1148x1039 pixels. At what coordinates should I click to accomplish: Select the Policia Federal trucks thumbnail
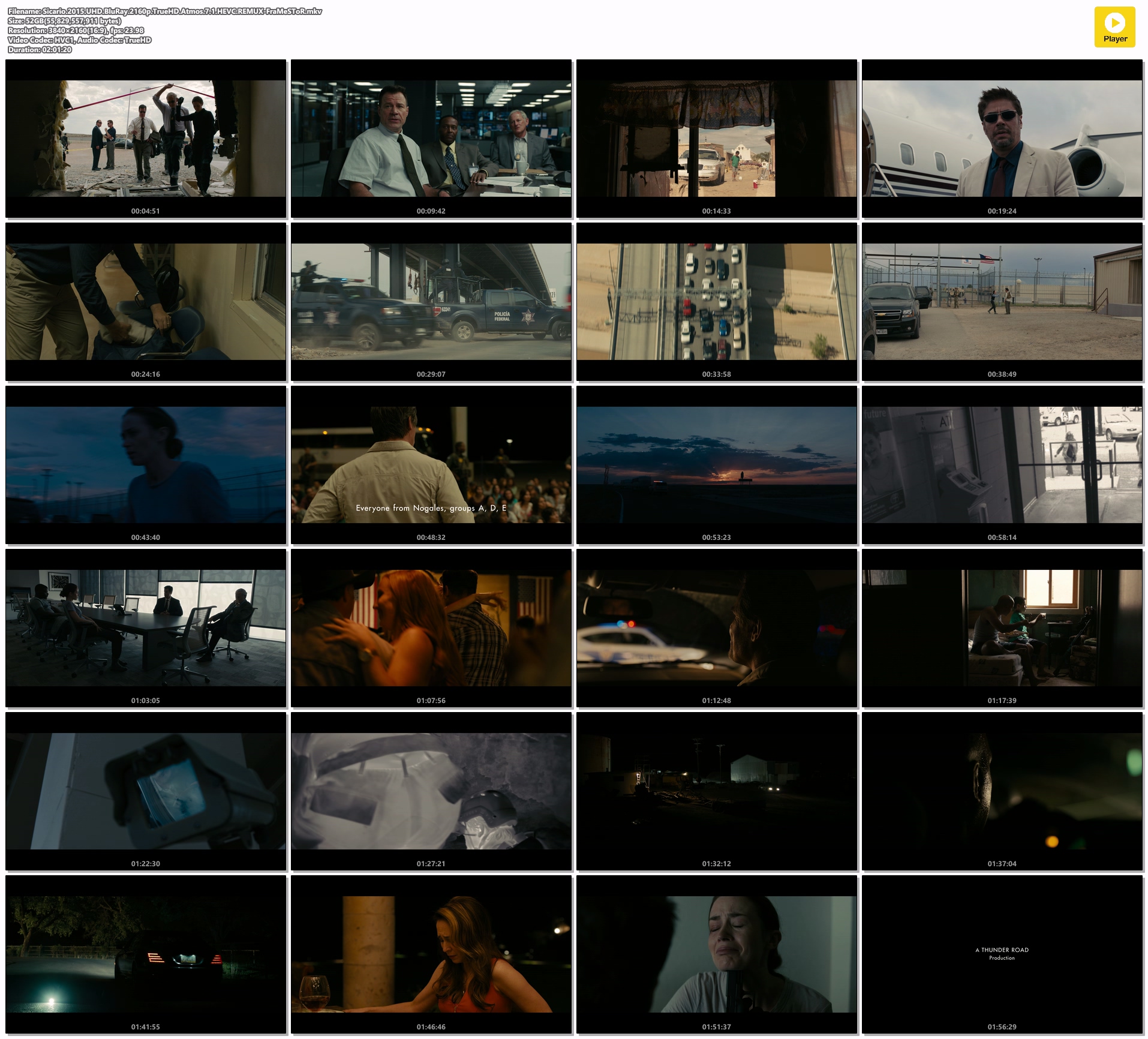(x=431, y=302)
